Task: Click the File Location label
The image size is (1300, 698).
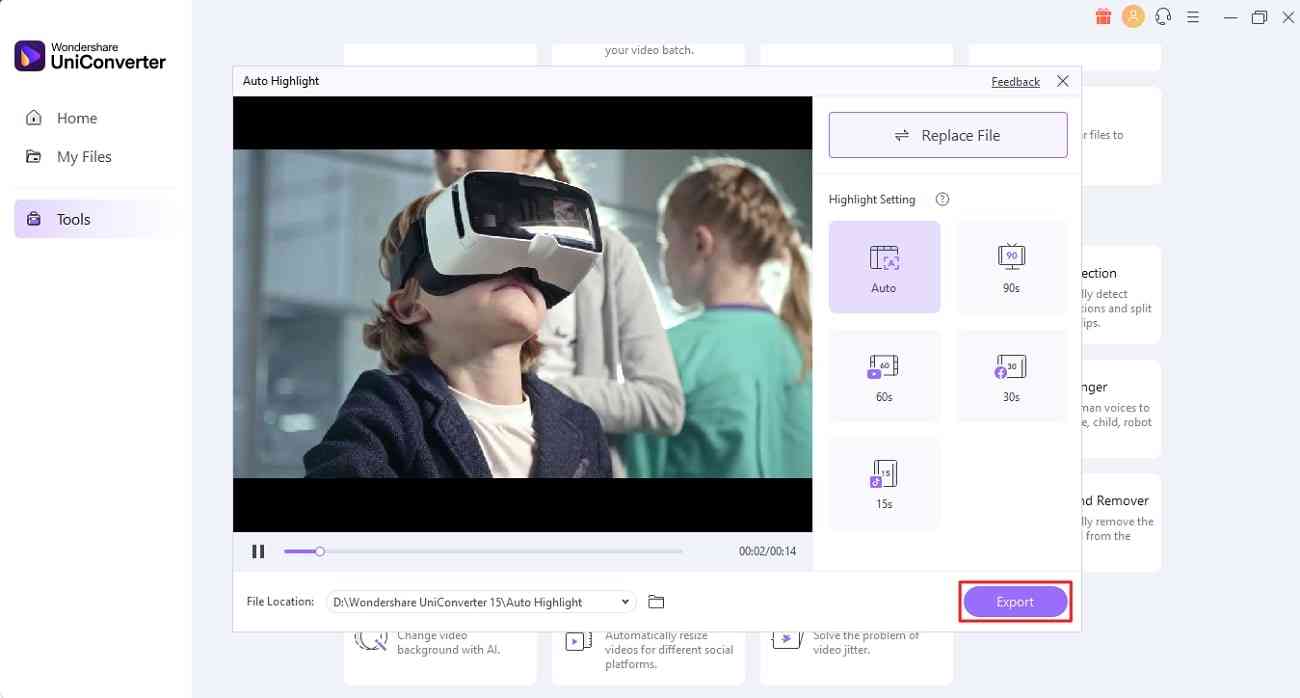Action: tap(280, 602)
